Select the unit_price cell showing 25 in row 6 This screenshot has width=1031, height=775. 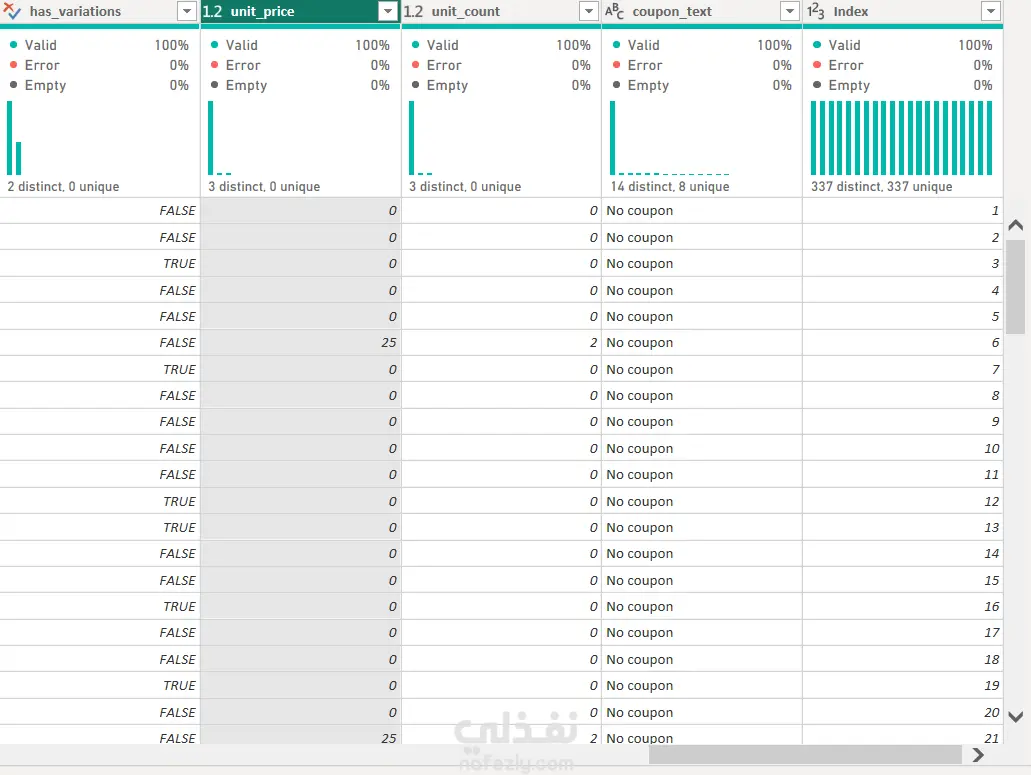coord(300,342)
